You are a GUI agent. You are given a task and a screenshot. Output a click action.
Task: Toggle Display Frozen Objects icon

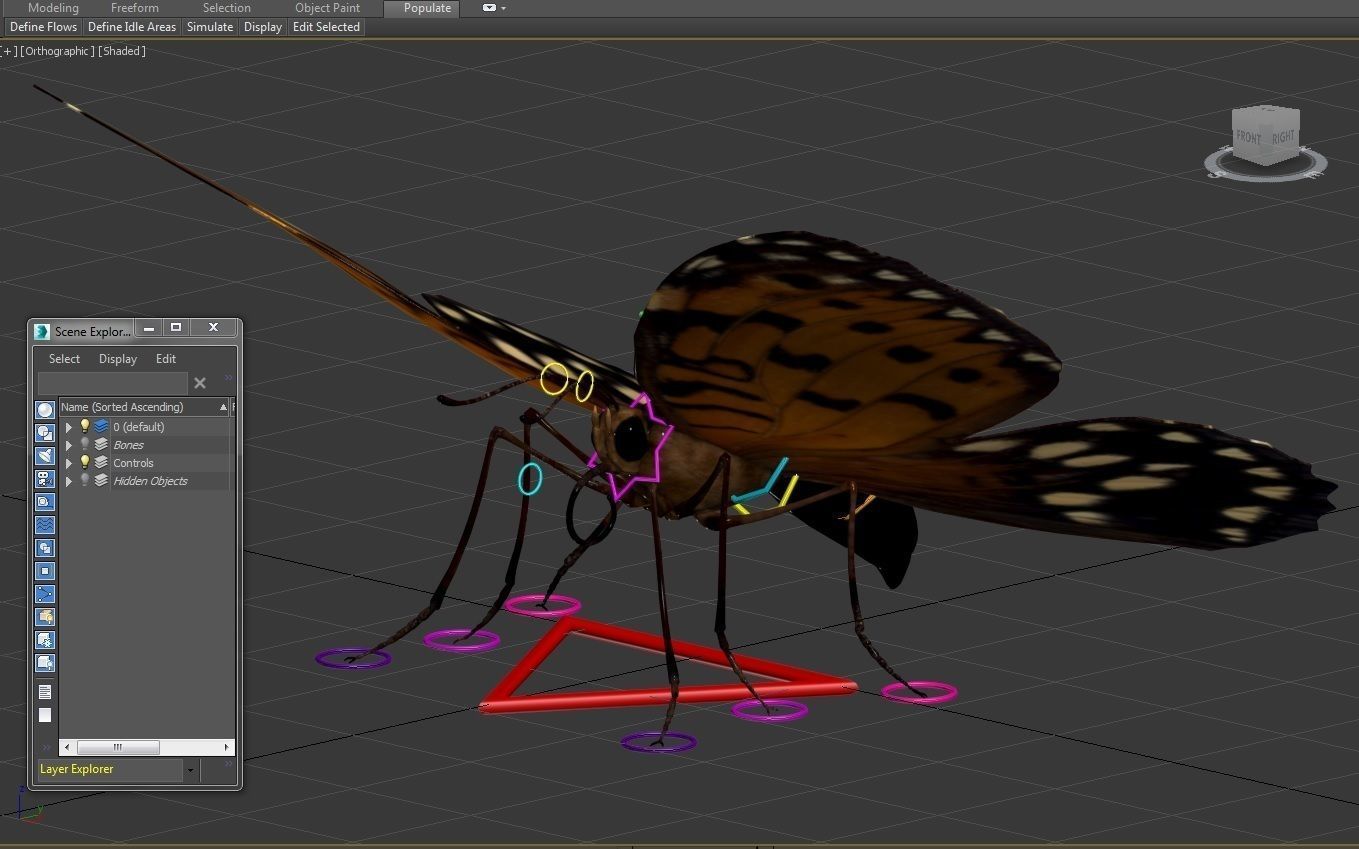tap(45, 640)
